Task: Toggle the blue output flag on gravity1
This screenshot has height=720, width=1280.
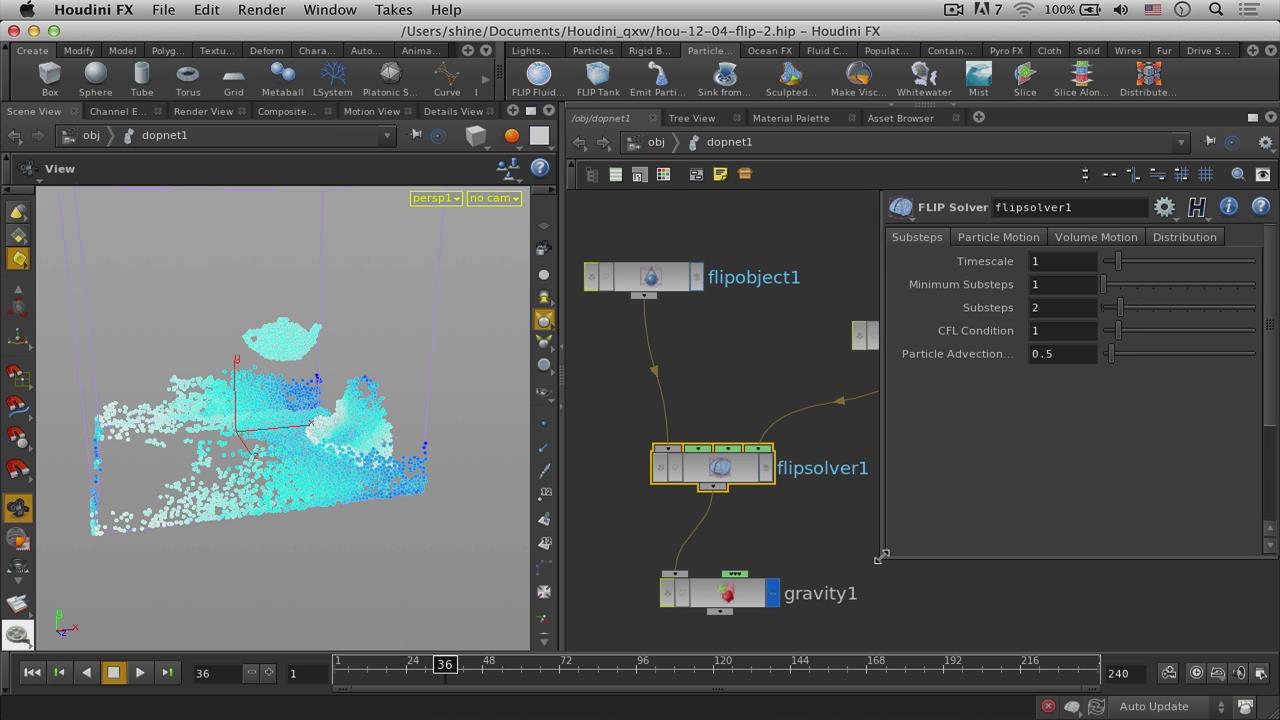Action: 772,593
